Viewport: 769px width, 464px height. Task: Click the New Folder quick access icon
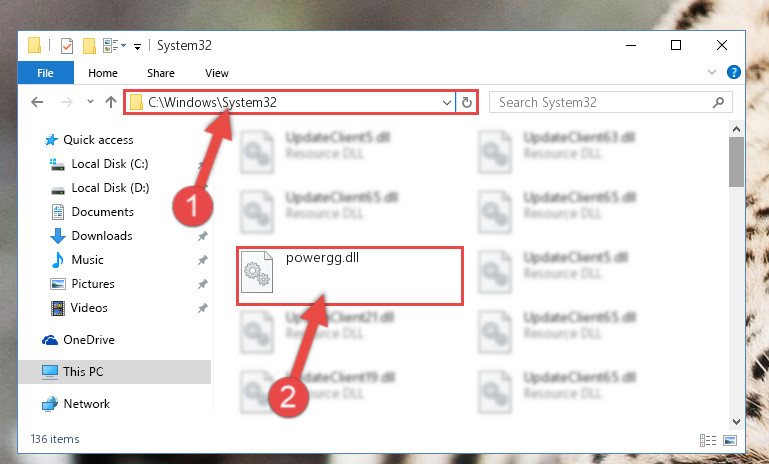tap(89, 46)
